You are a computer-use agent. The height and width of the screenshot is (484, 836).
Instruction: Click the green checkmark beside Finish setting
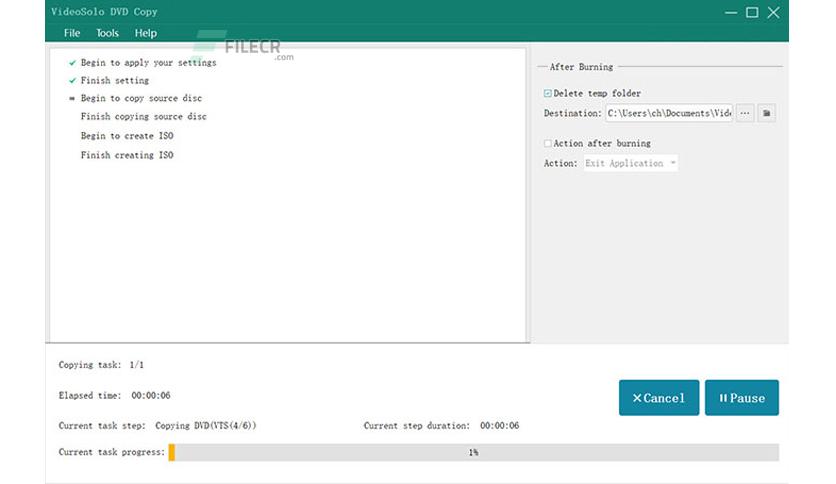tap(73, 80)
